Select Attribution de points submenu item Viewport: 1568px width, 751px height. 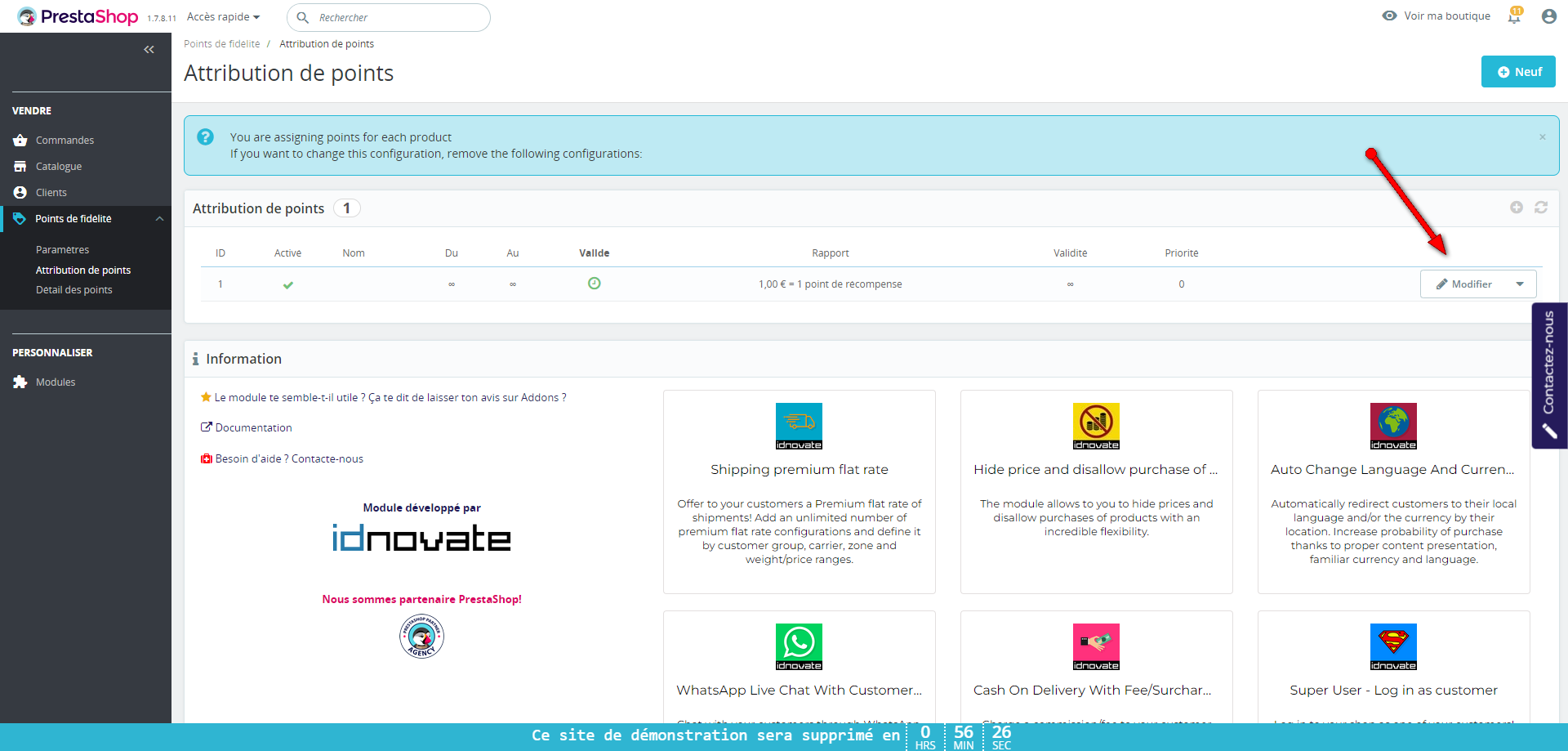pyautogui.click(x=83, y=270)
